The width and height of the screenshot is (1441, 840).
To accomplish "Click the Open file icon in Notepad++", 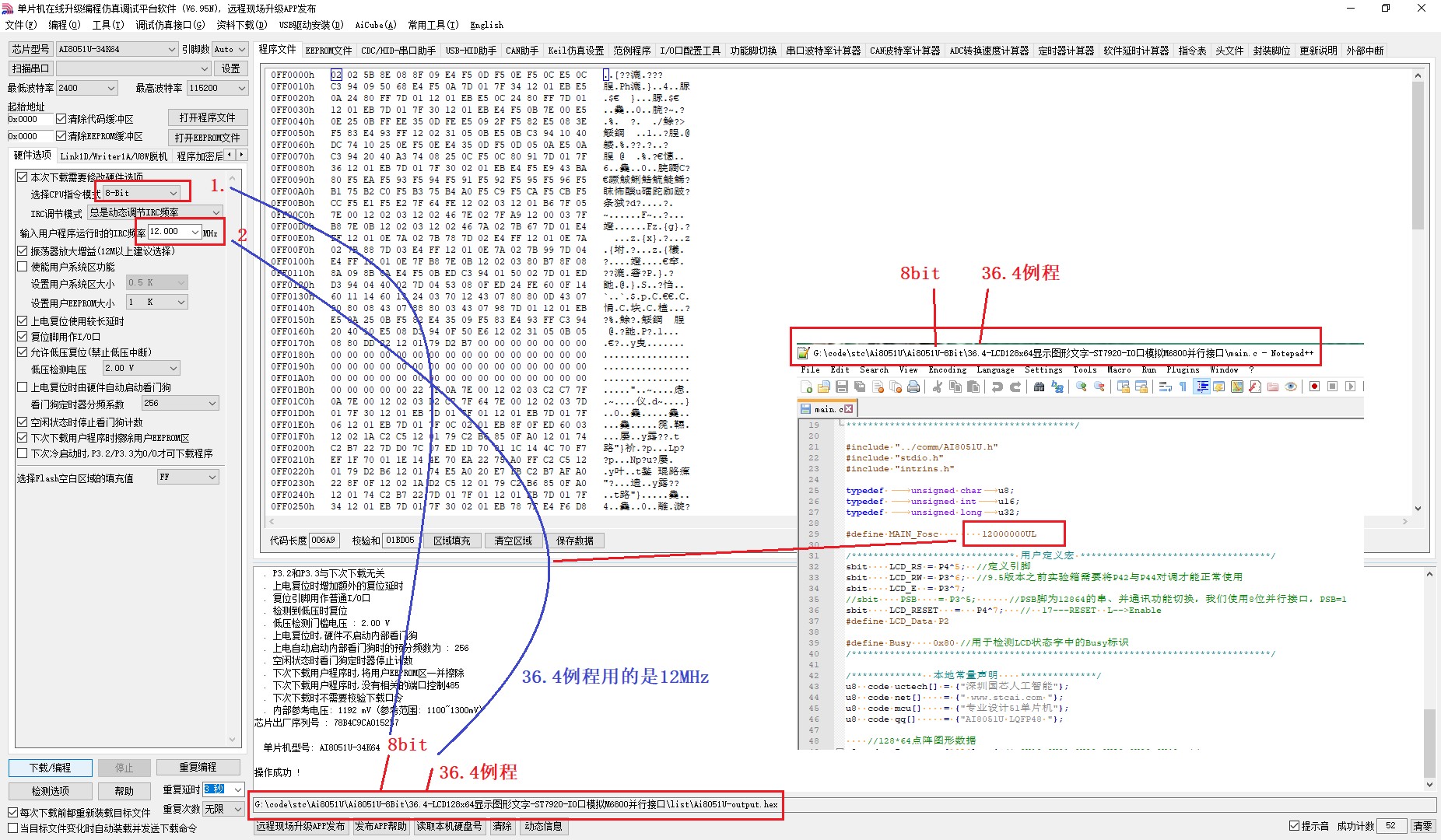I will tap(823, 387).
